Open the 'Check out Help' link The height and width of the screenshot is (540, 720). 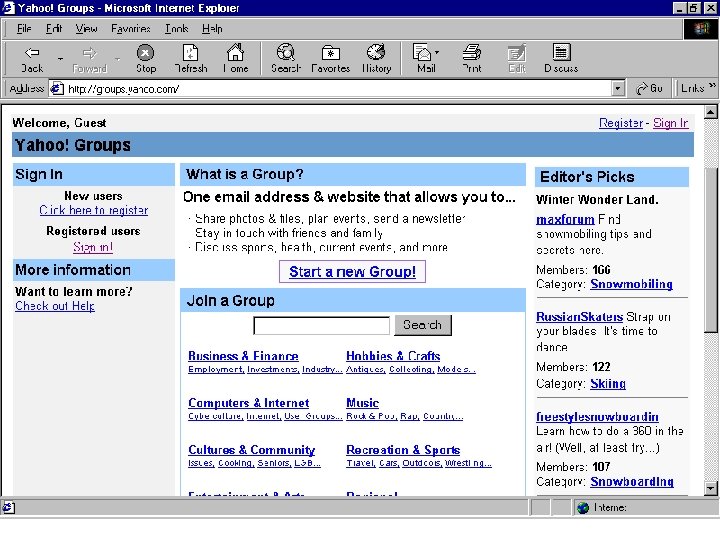55,306
